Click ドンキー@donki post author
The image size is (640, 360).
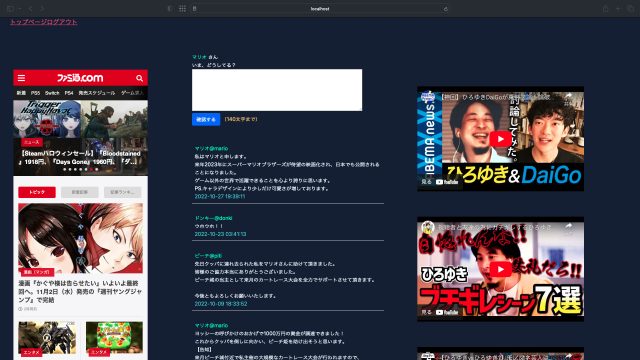point(213,218)
